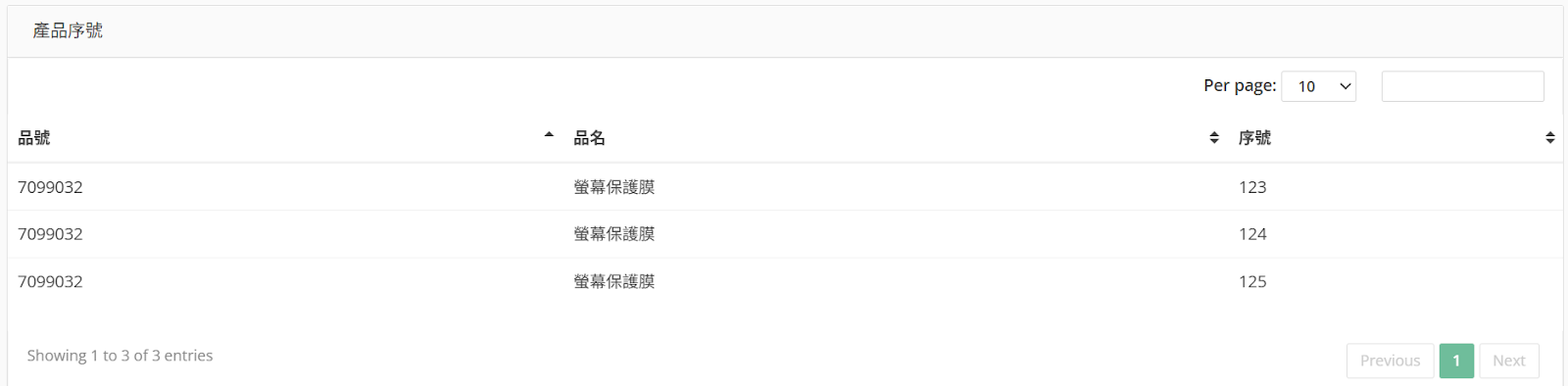
Task: Click 螢幕保護膜 in the third row
Action: [x=614, y=281]
